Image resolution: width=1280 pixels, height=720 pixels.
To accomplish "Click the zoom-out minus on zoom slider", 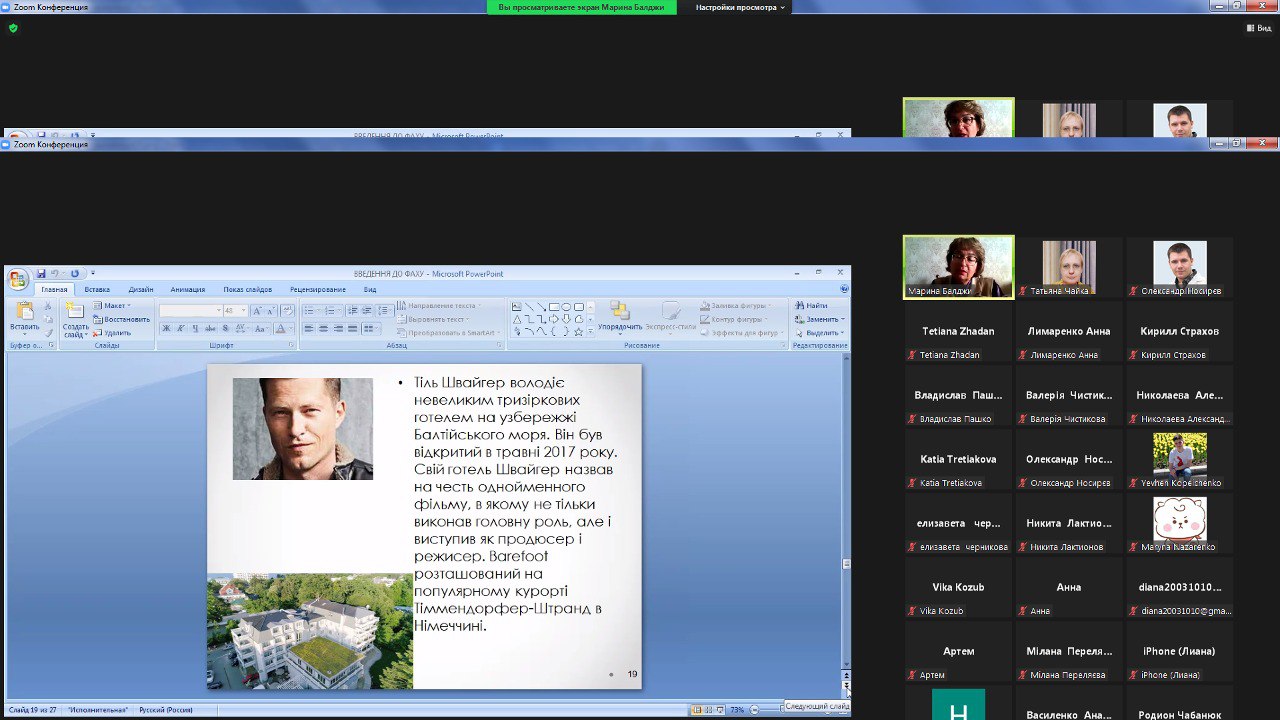I will [x=754, y=710].
